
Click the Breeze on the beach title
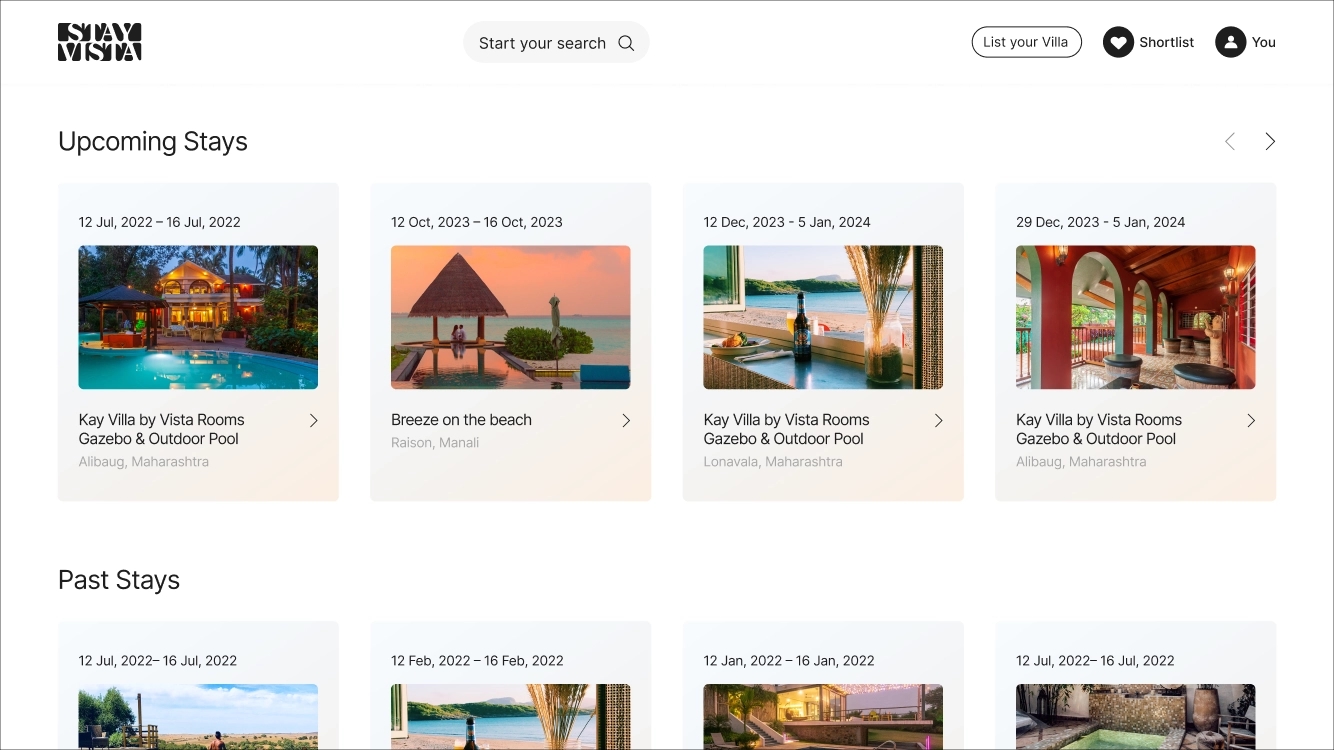pos(461,420)
